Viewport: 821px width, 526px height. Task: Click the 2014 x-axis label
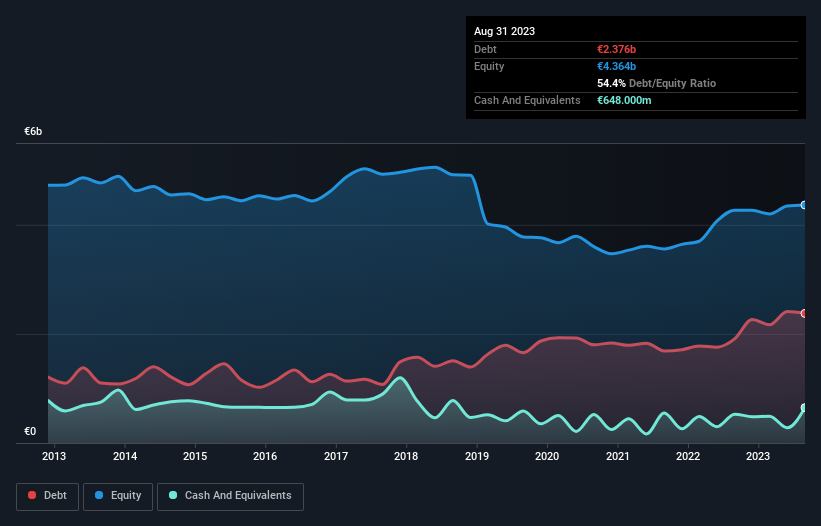click(x=125, y=456)
